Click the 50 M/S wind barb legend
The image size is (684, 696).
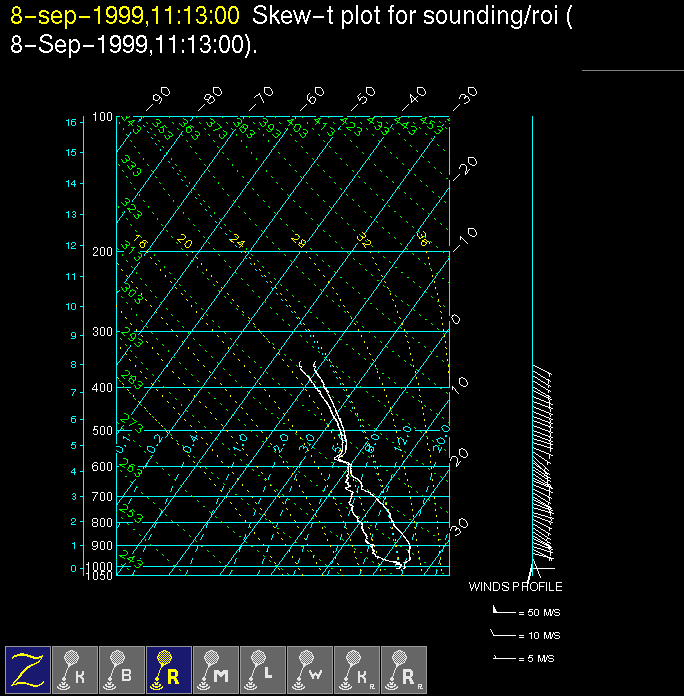(x=527, y=609)
